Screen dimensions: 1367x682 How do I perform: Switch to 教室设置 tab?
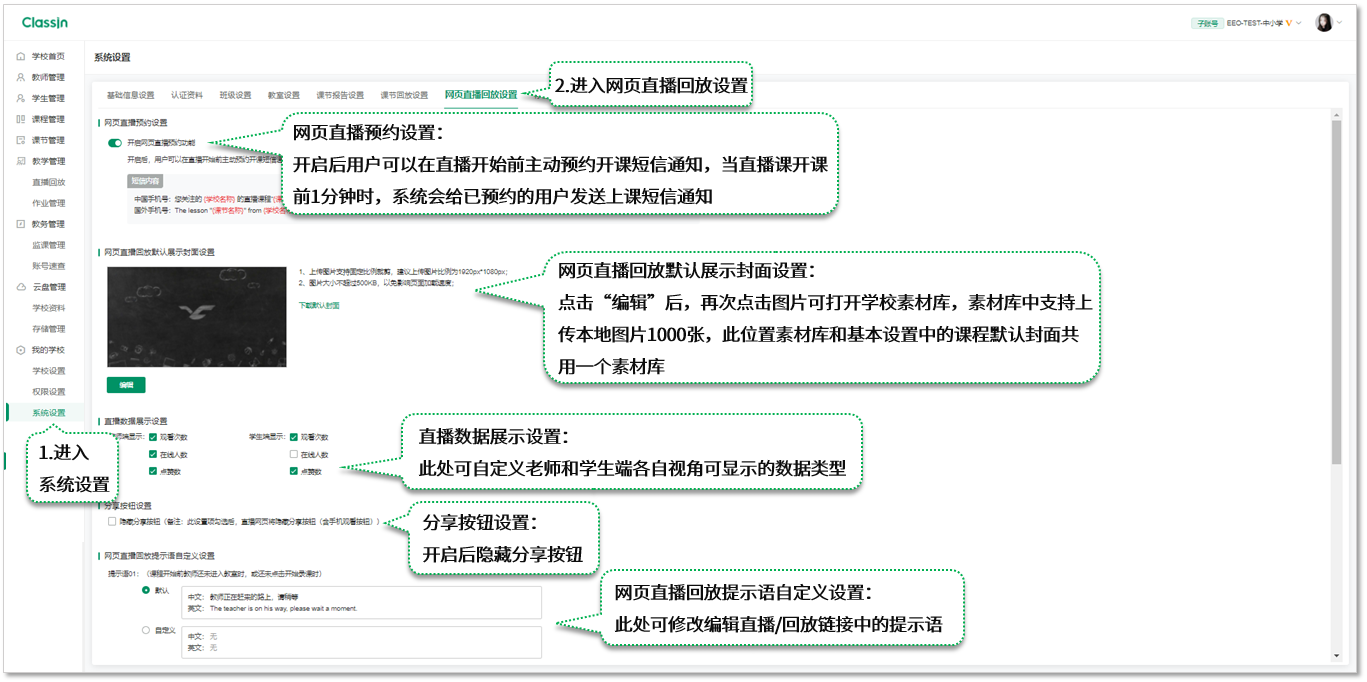[x=283, y=95]
